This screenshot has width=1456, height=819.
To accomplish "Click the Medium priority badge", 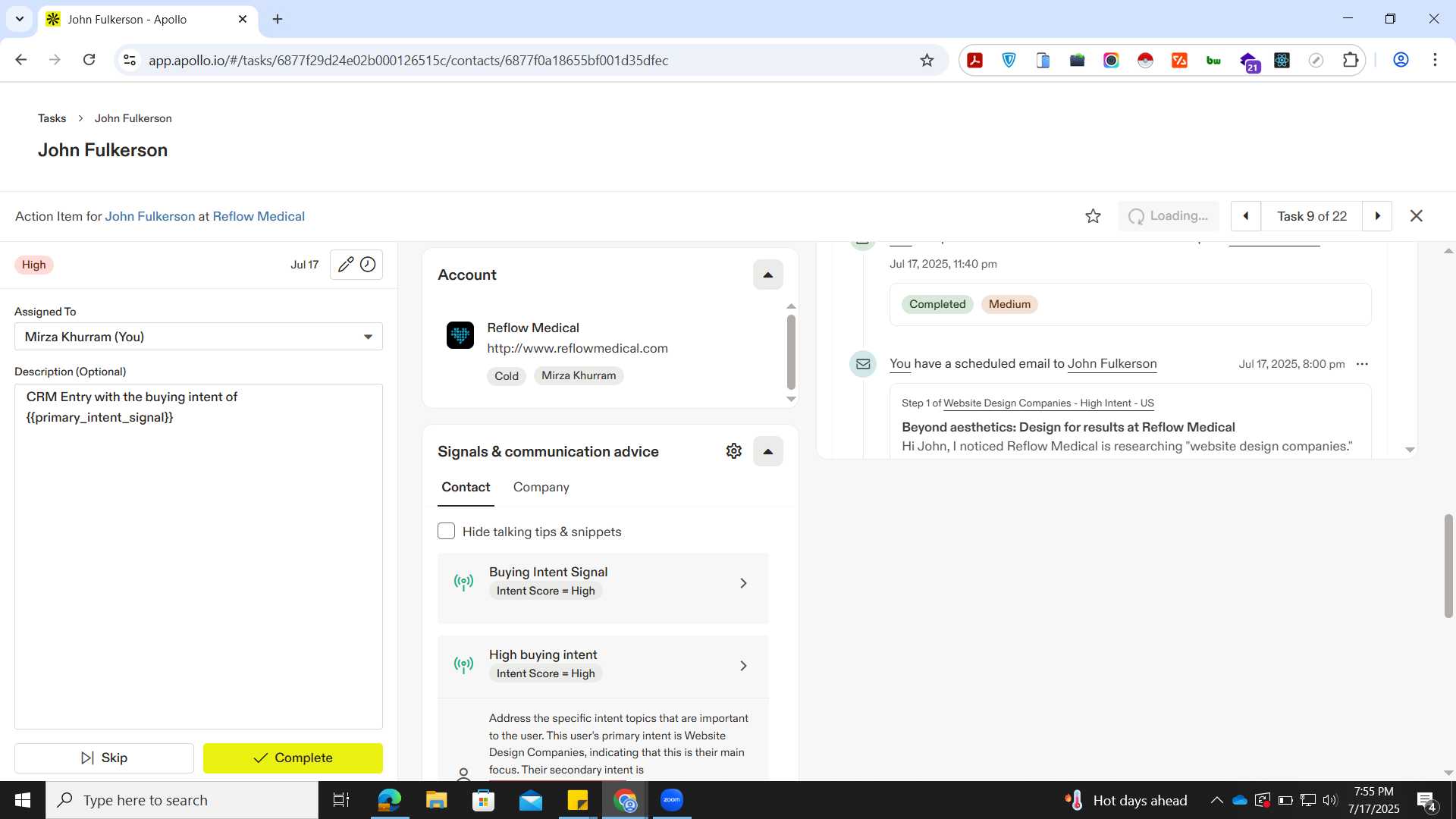I will click(x=1009, y=304).
